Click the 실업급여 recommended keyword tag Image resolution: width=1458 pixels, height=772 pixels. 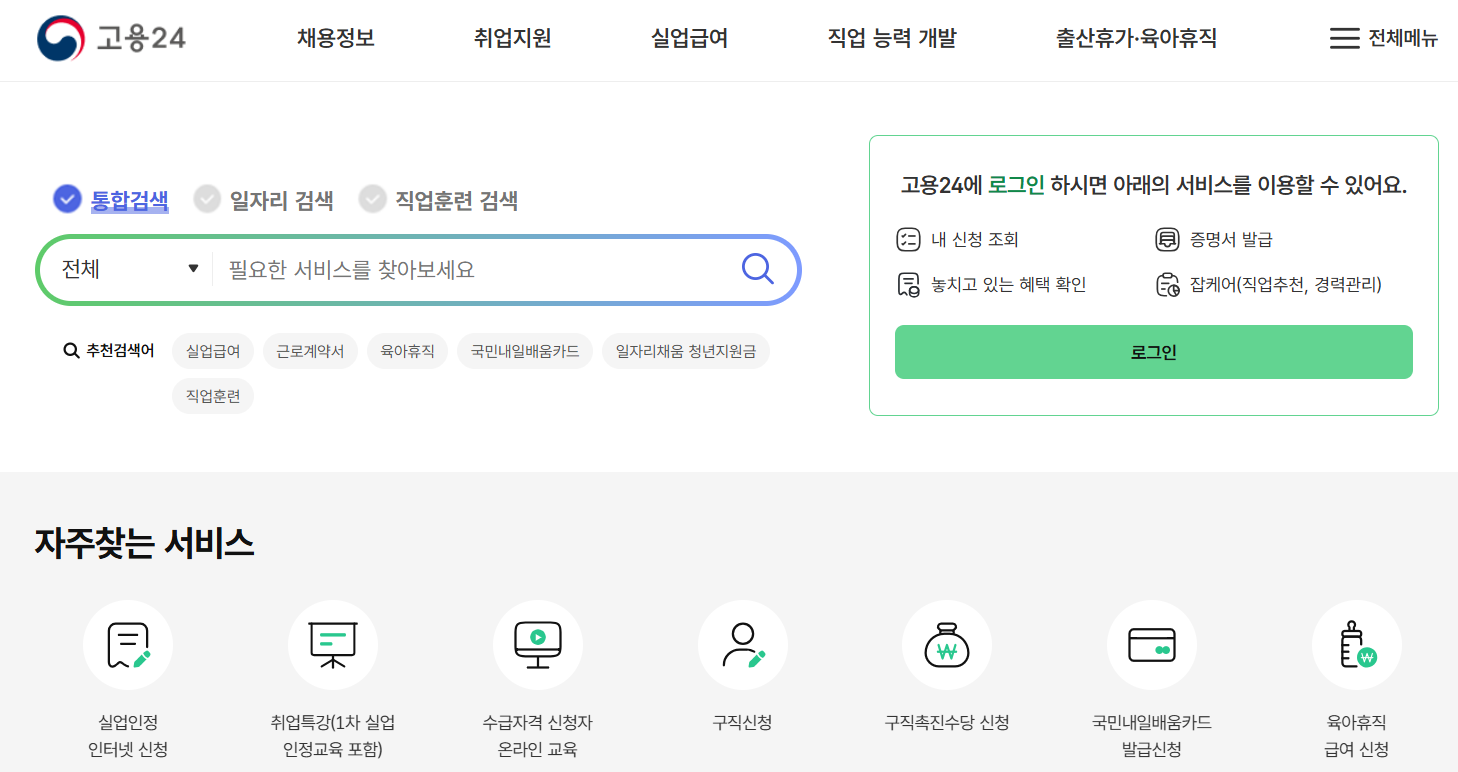pyautogui.click(x=212, y=351)
